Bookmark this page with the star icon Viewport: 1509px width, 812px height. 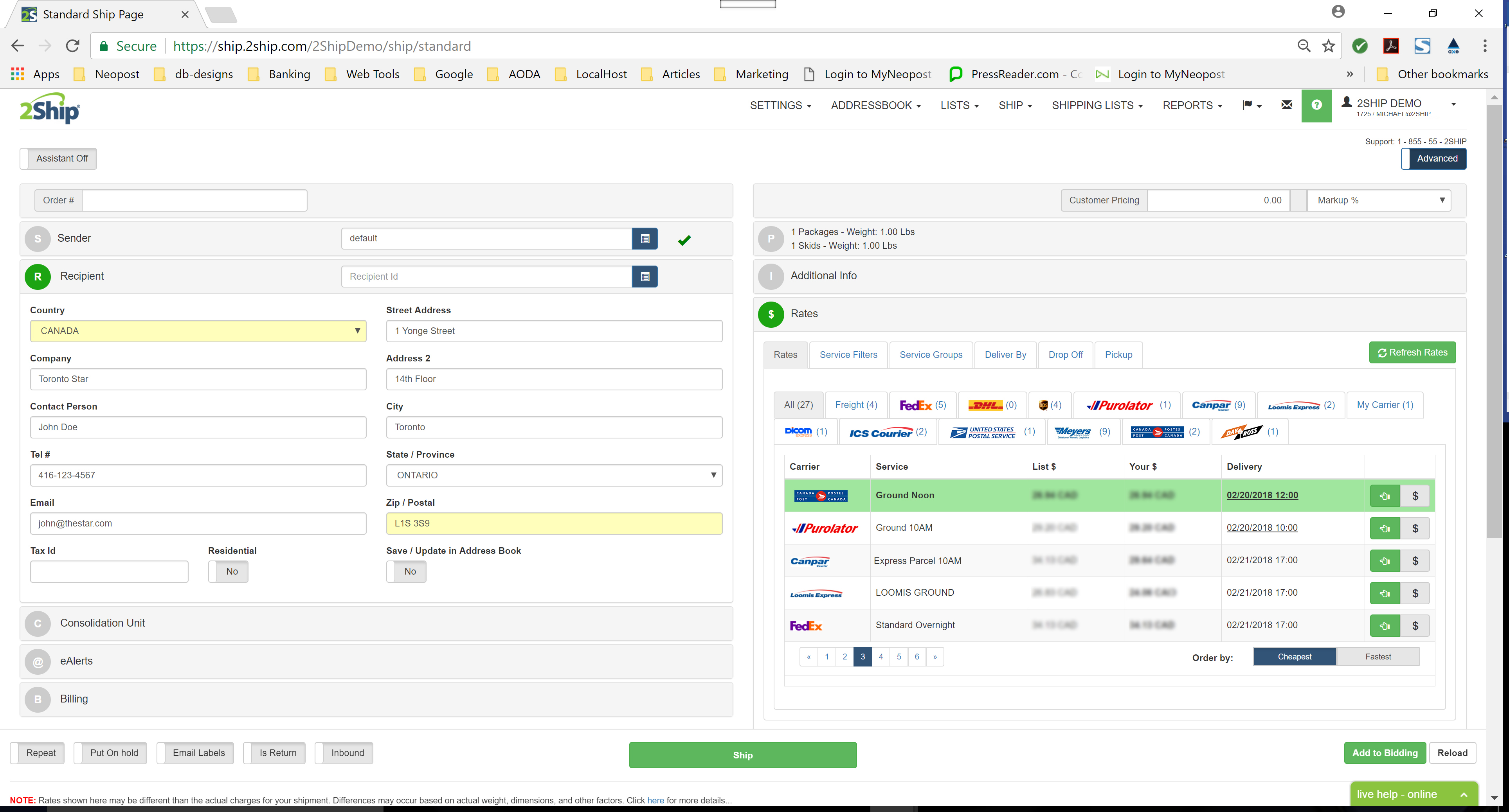click(x=1328, y=46)
